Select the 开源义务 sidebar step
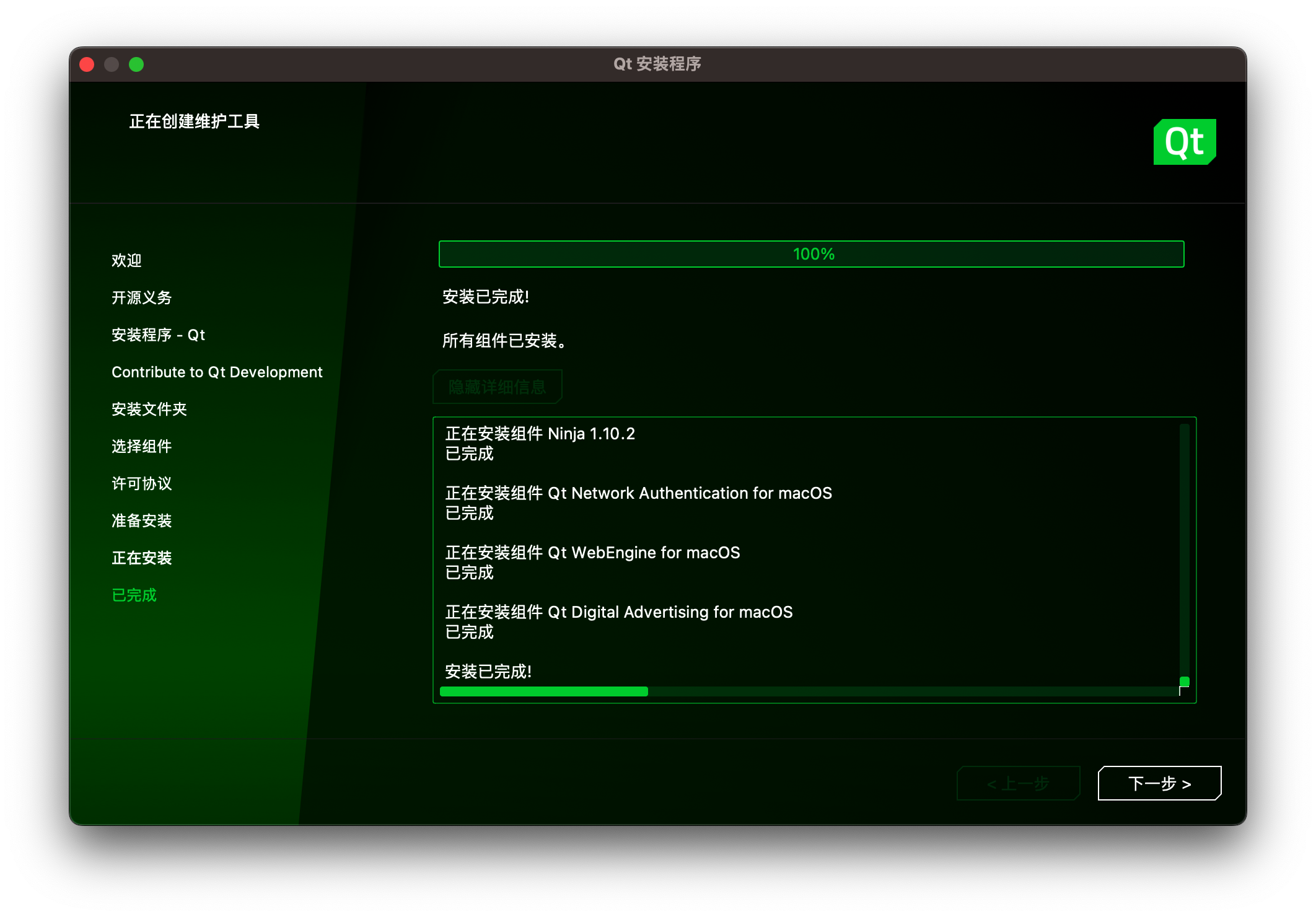The image size is (1316, 917). coord(141,297)
